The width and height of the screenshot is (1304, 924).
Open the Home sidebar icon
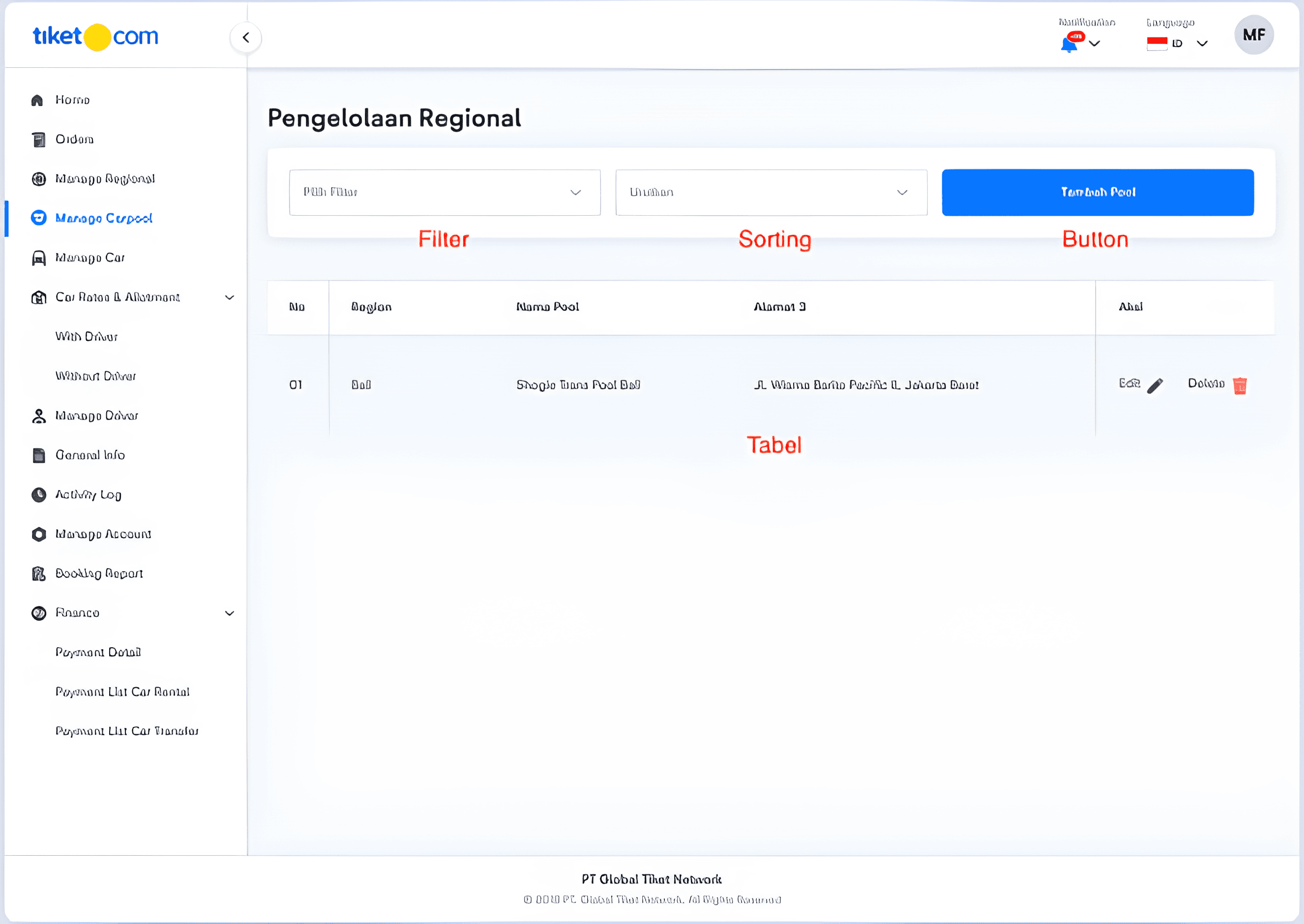click(x=37, y=99)
